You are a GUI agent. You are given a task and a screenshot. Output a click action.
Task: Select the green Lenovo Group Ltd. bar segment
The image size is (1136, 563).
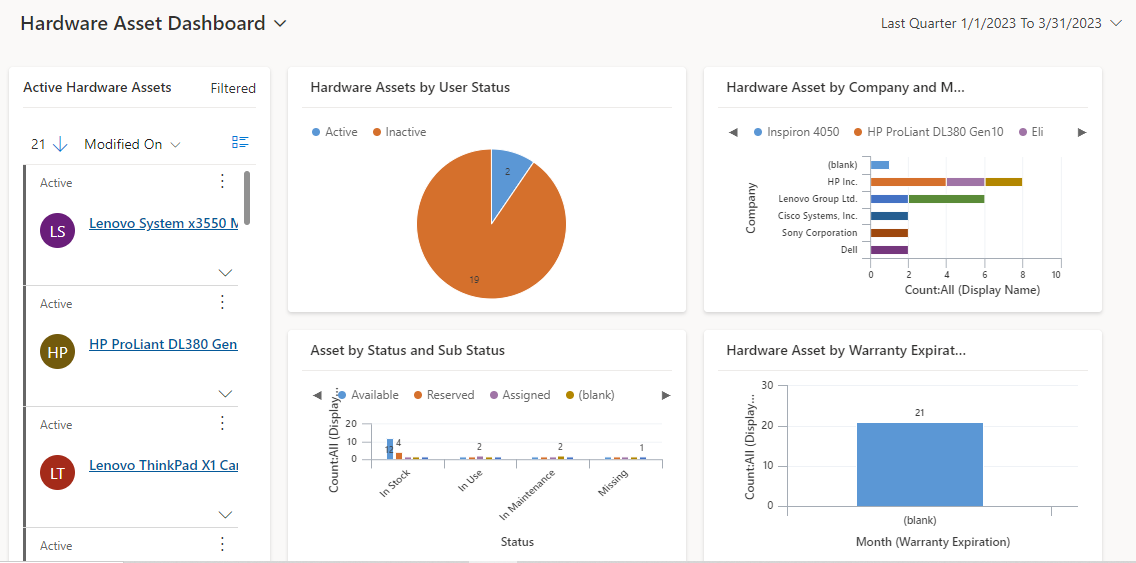point(945,199)
